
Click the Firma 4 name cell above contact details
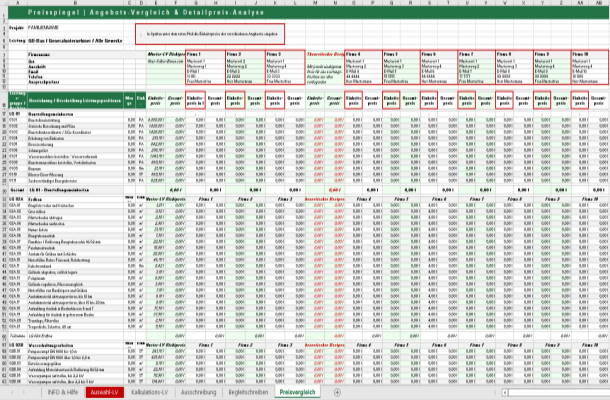click(x=363, y=54)
